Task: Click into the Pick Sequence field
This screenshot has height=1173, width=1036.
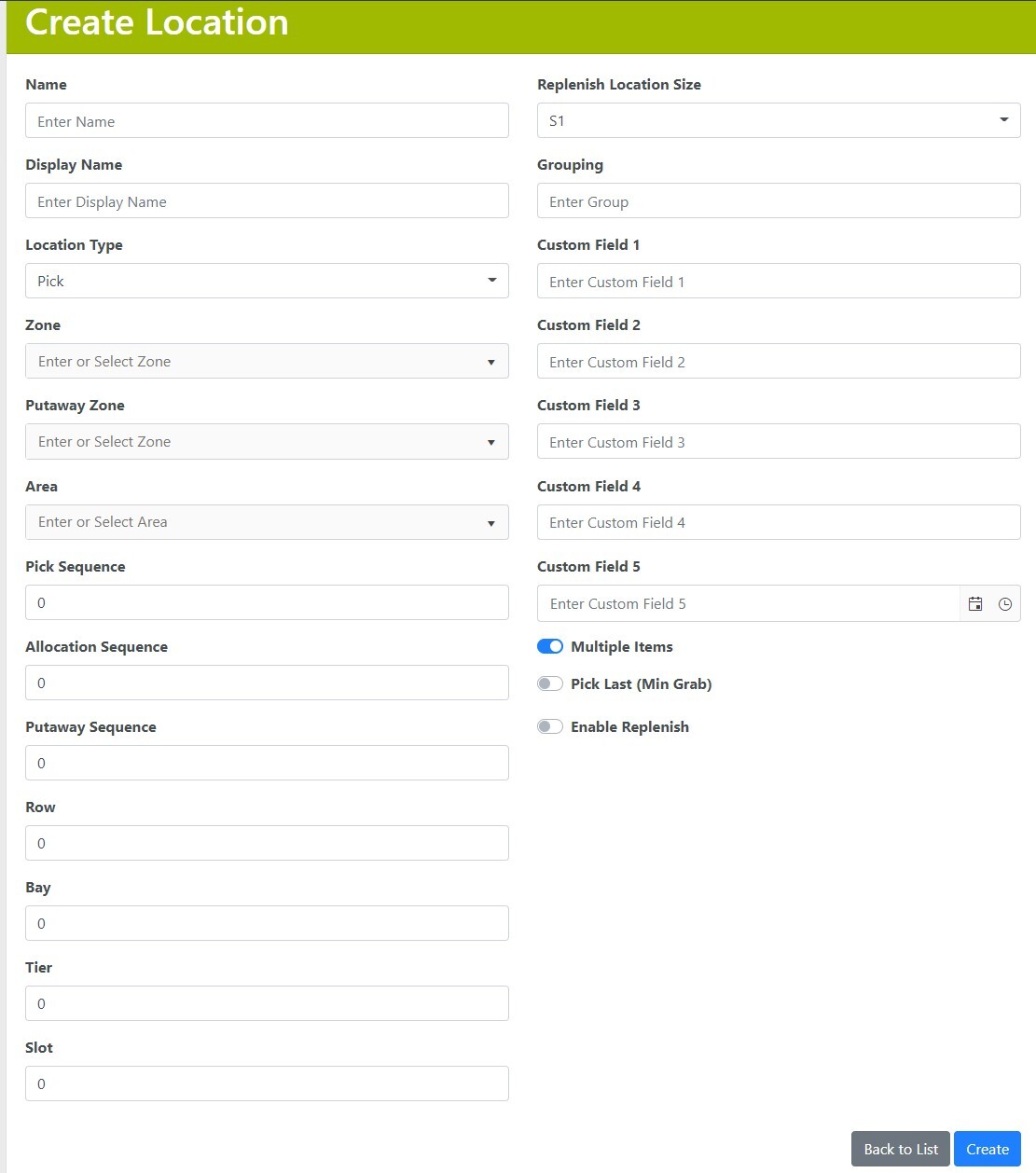Action: pos(267,603)
